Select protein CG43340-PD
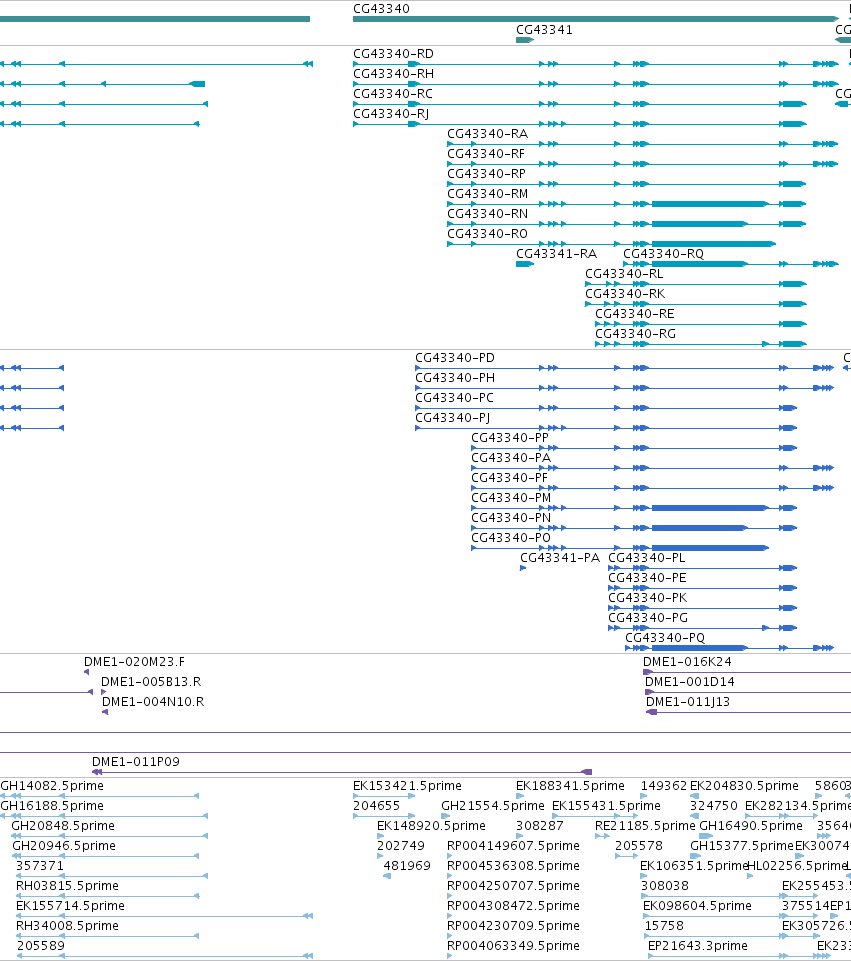851x961 pixels. (x=455, y=358)
